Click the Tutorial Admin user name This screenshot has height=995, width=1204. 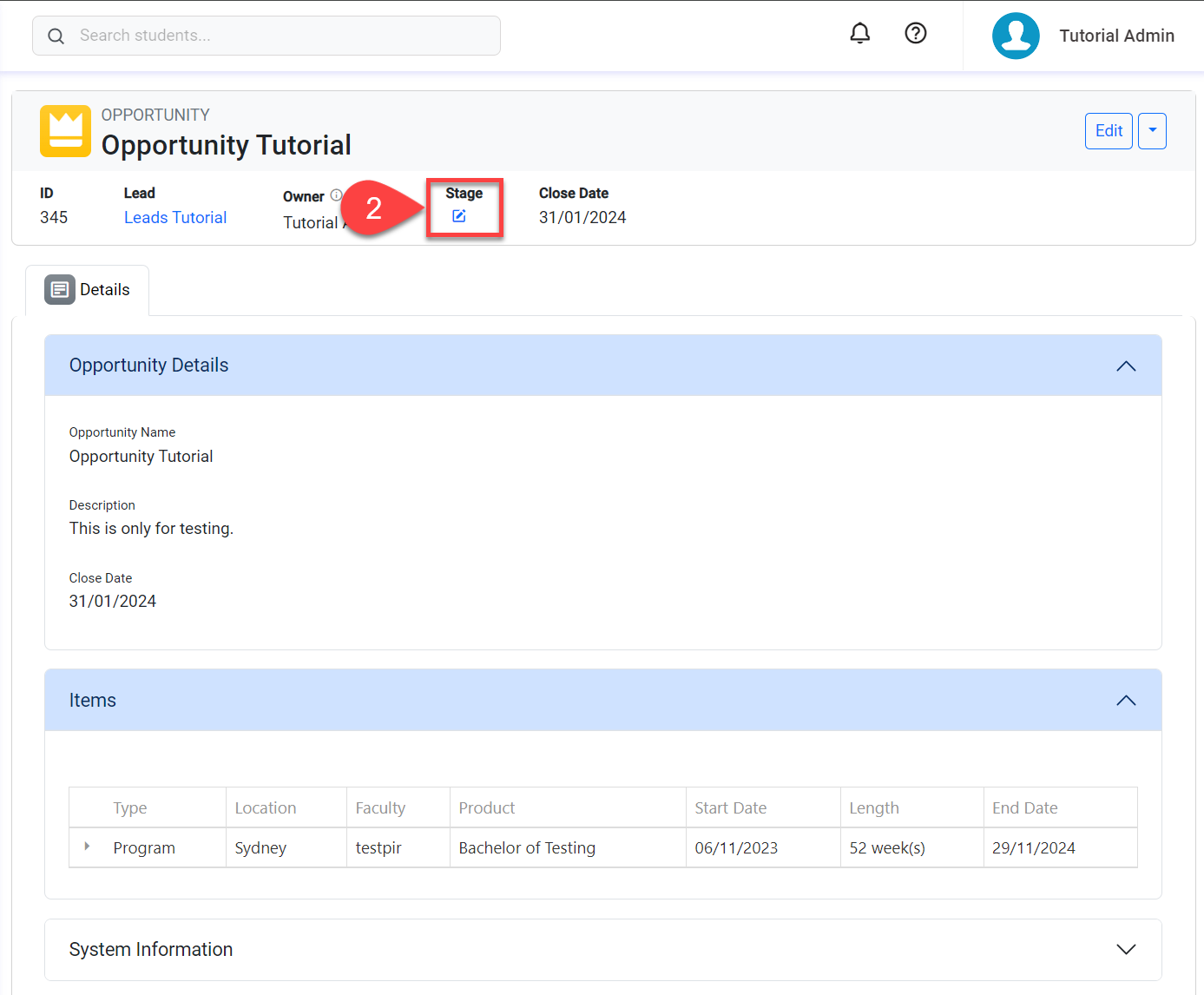tap(1116, 36)
